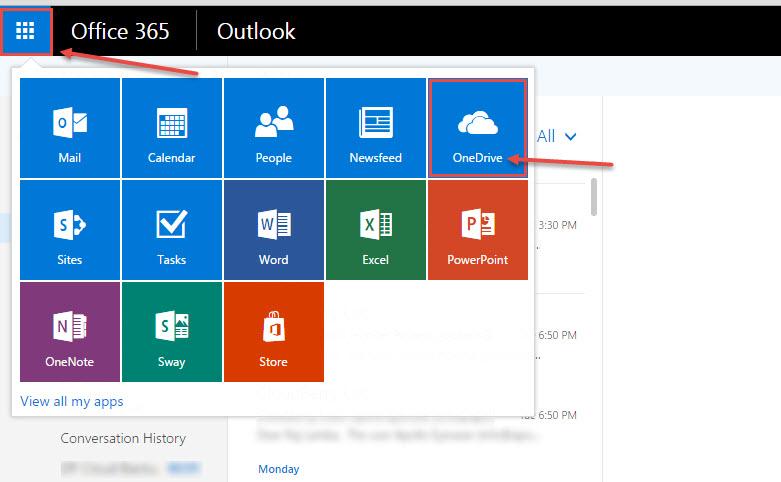Viewport: 781px width, 482px height.
Task: Click the message list vertical scrollbar
Action: tap(594, 197)
